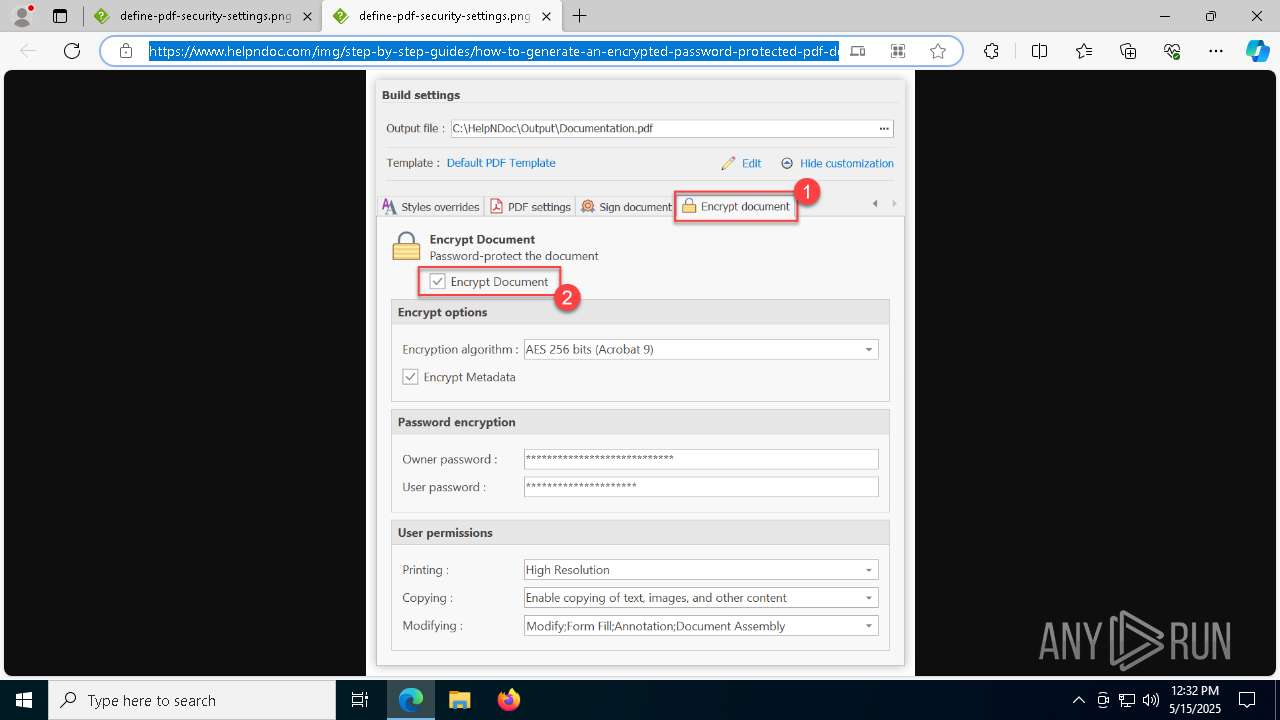This screenshot has height=720, width=1280.
Task: Toggle Edge split screen
Action: pos(1039,51)
